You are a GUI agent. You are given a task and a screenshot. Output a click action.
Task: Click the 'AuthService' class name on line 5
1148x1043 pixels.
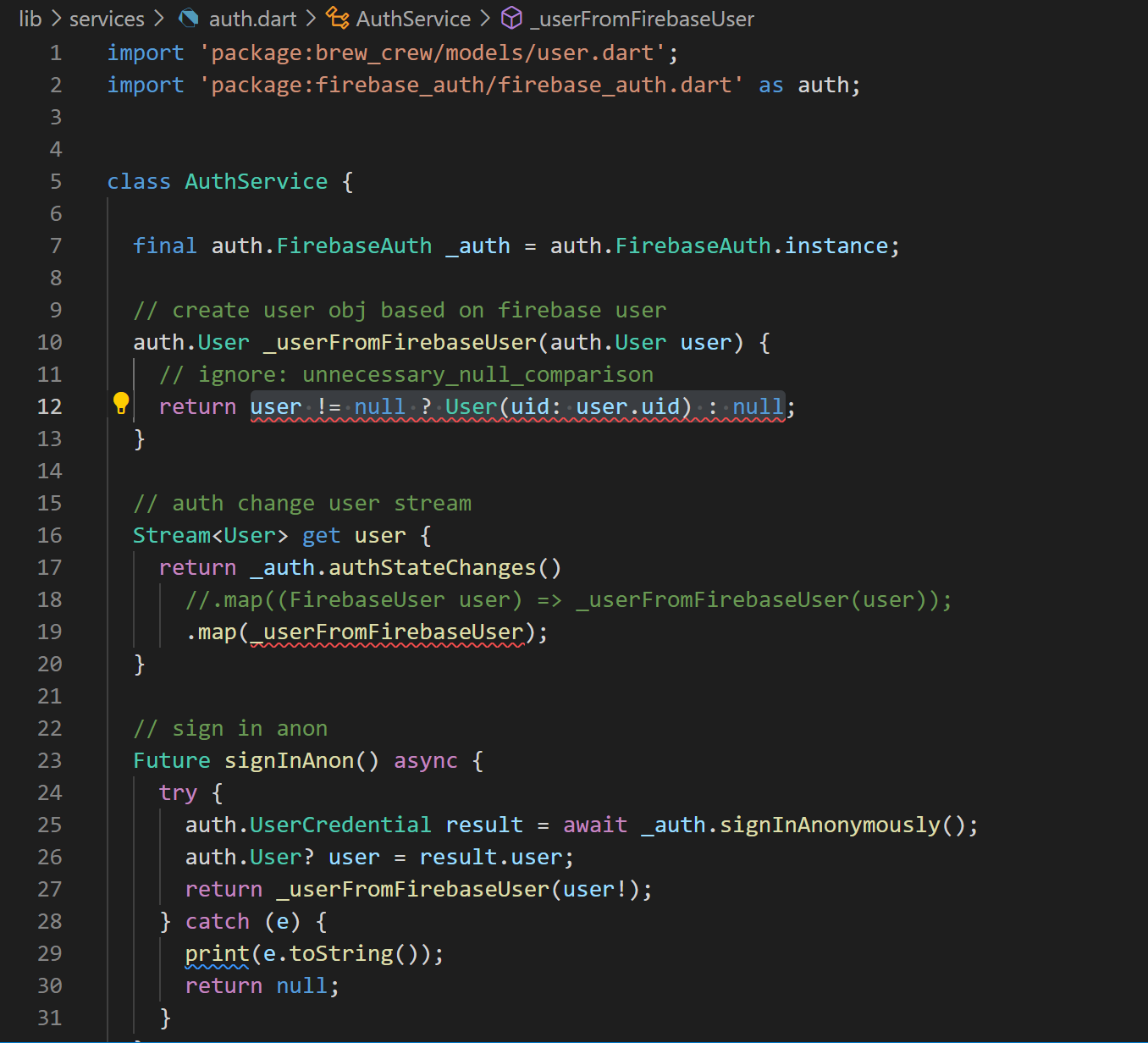click(x=257, y=181)
